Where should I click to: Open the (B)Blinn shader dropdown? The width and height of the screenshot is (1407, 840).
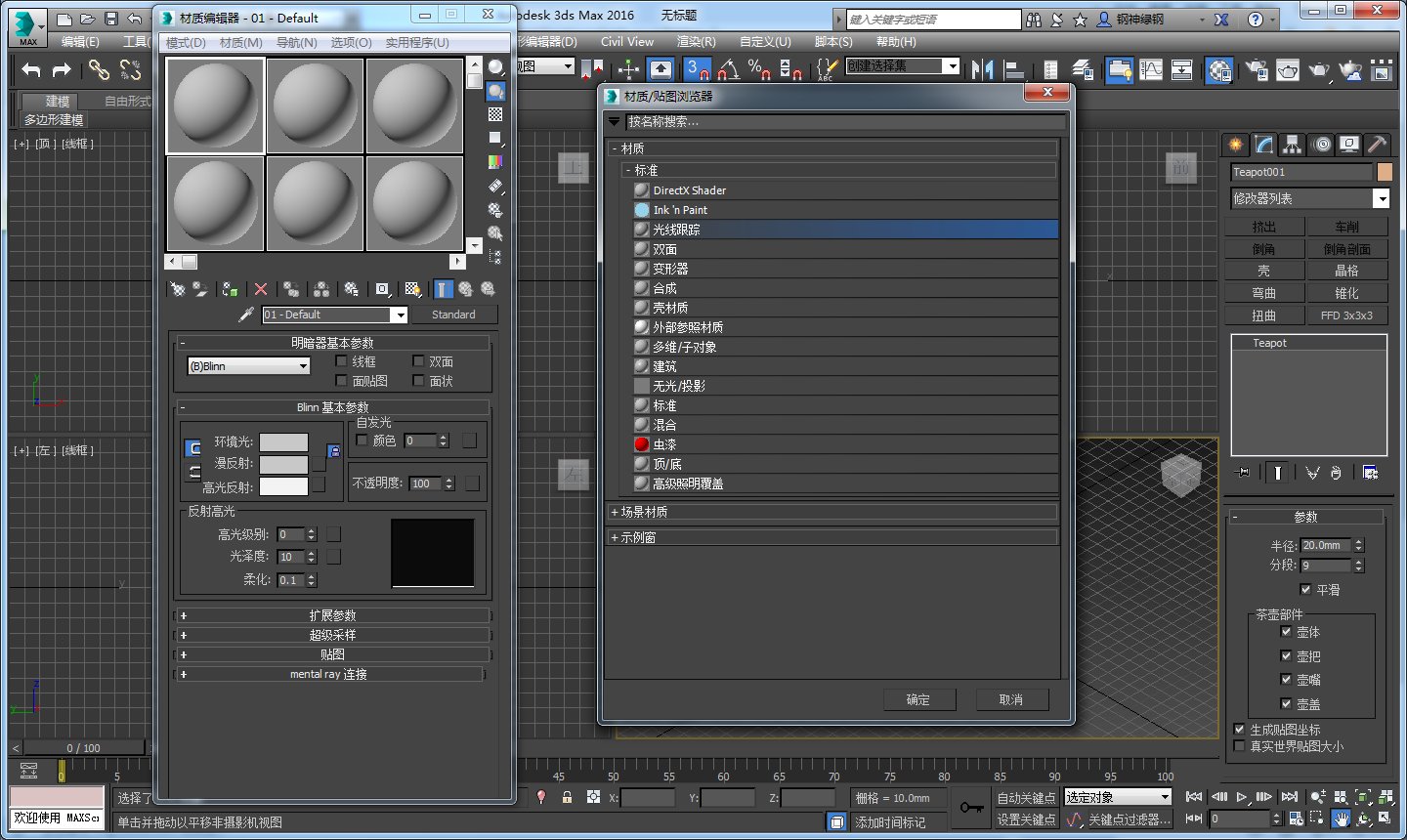[x=248, y=366]
